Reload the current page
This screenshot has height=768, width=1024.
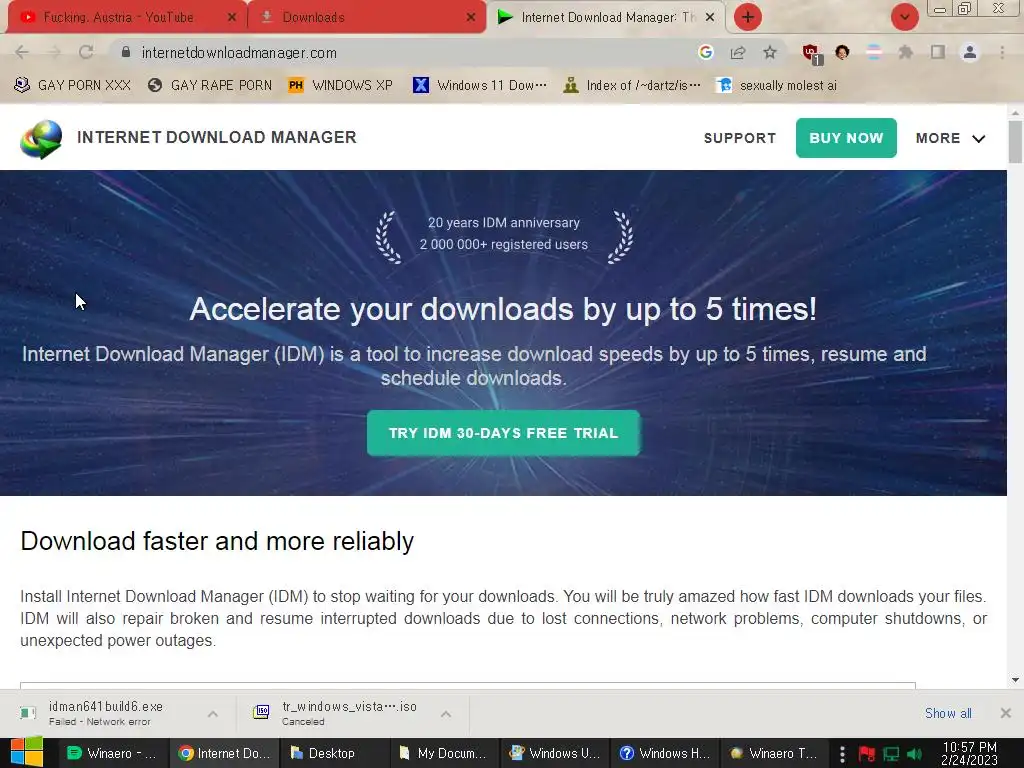point(86,52)
